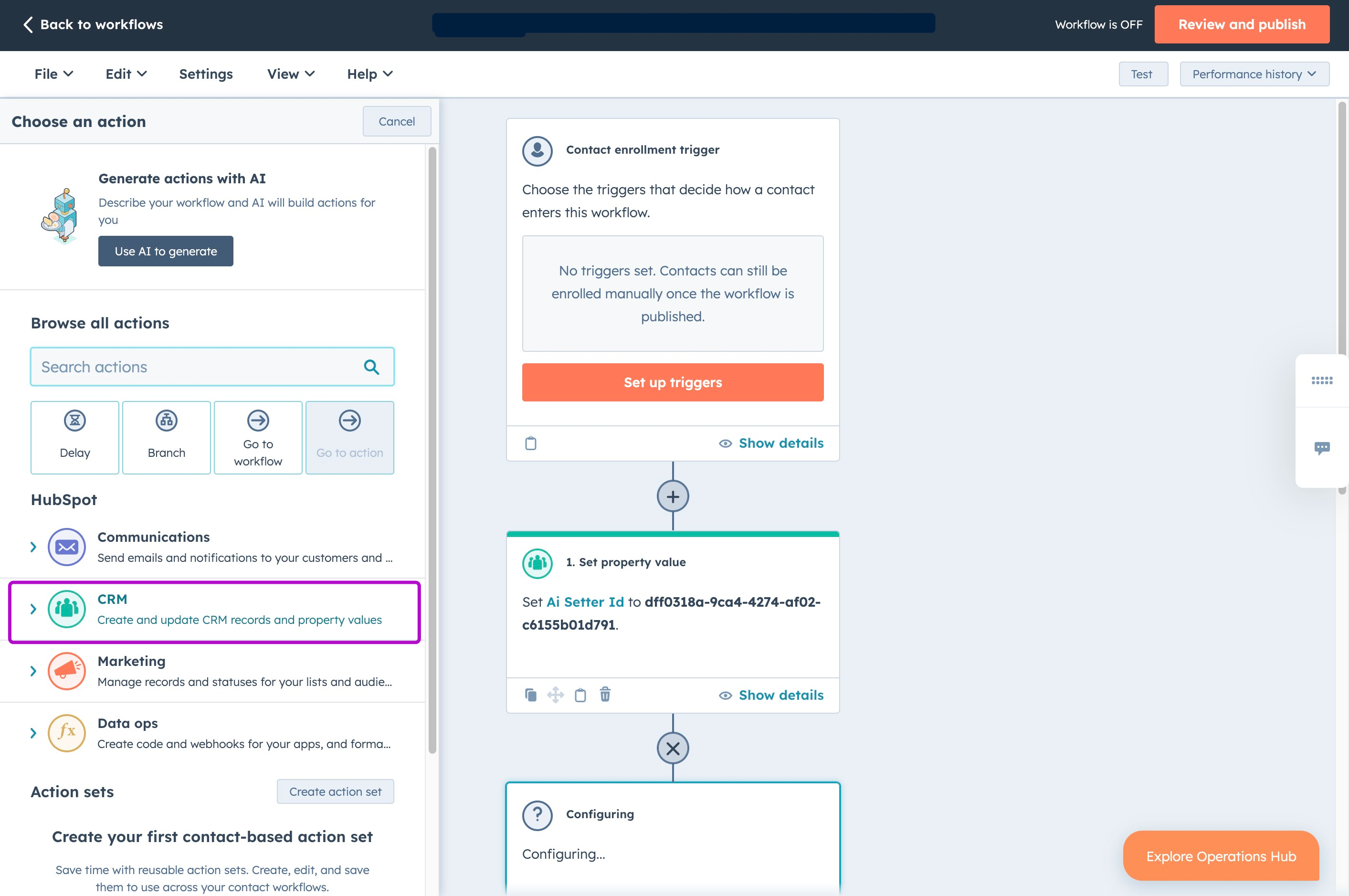Select the Go to workflow tile
The width and height of the screenshot is (1349, 896).
pyautogui.click(x=258, y=438)
